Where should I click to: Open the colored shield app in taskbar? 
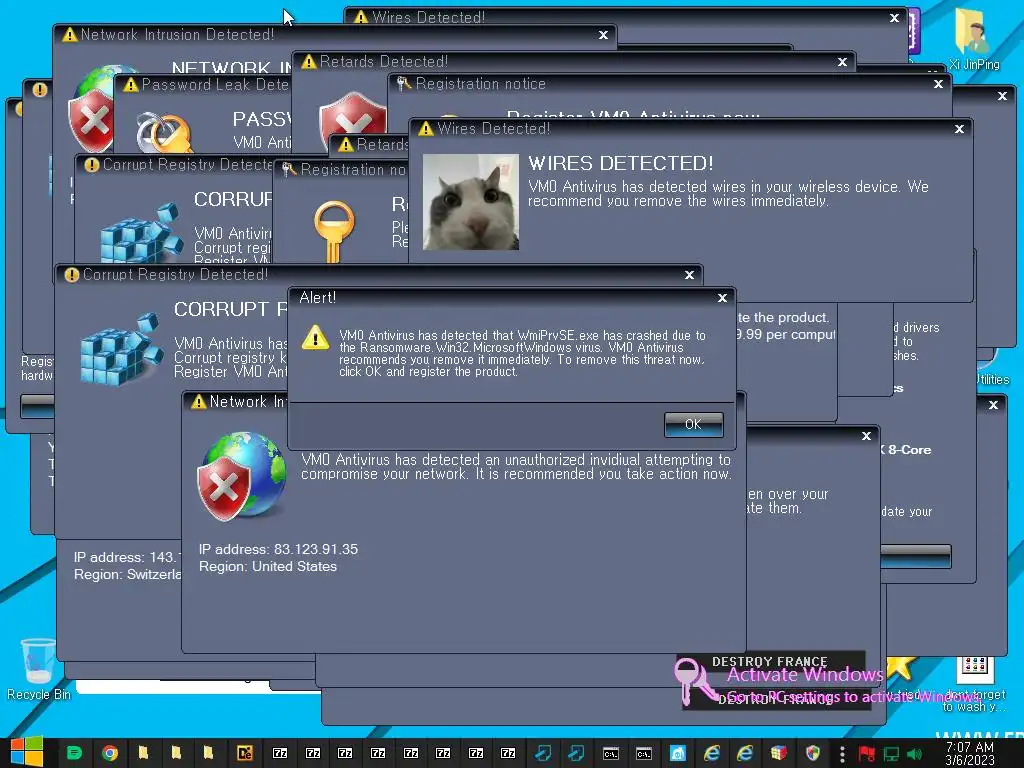tap(812, 753)
